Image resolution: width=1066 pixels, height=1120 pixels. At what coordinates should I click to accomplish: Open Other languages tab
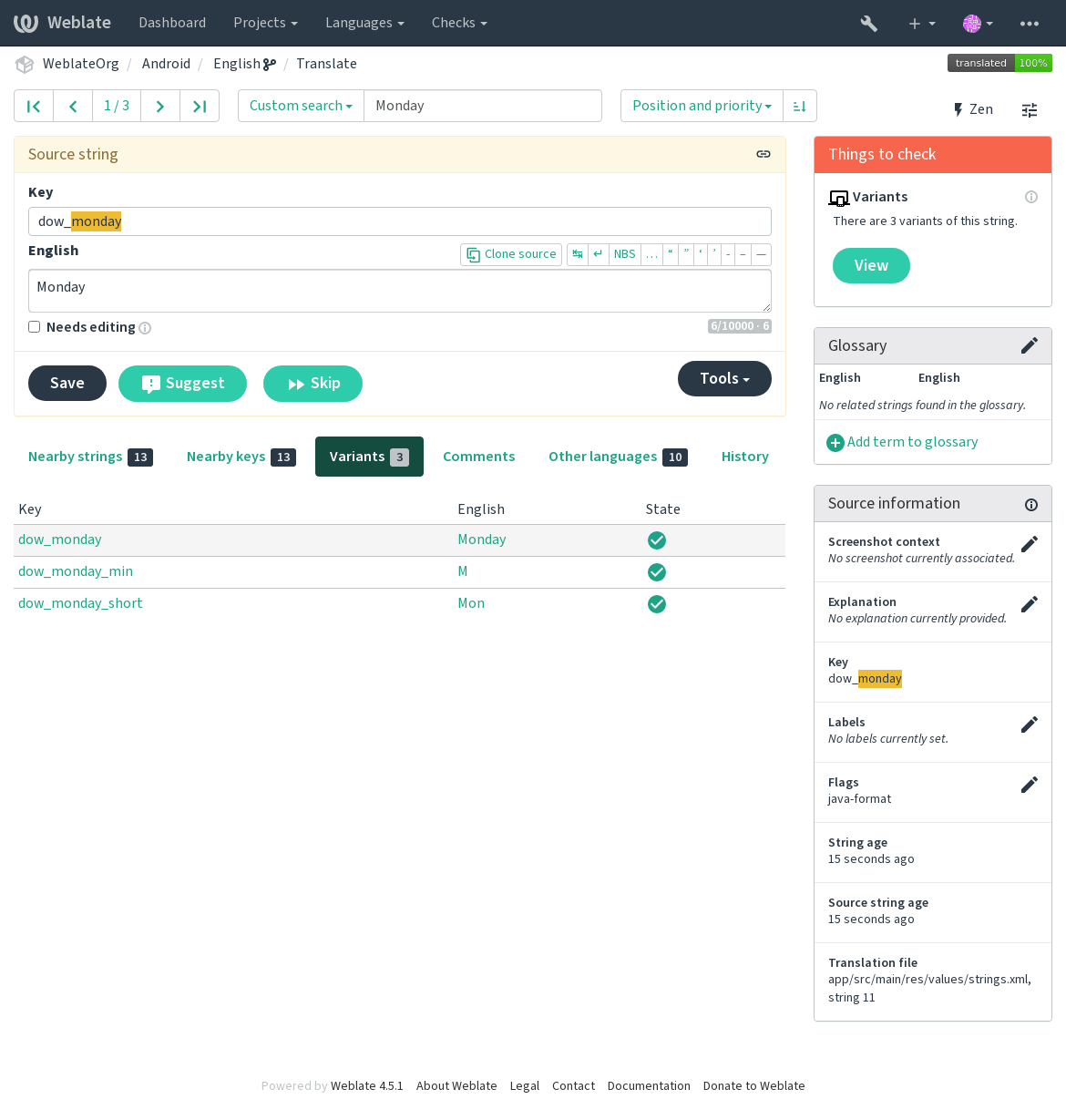coord(618,457)
